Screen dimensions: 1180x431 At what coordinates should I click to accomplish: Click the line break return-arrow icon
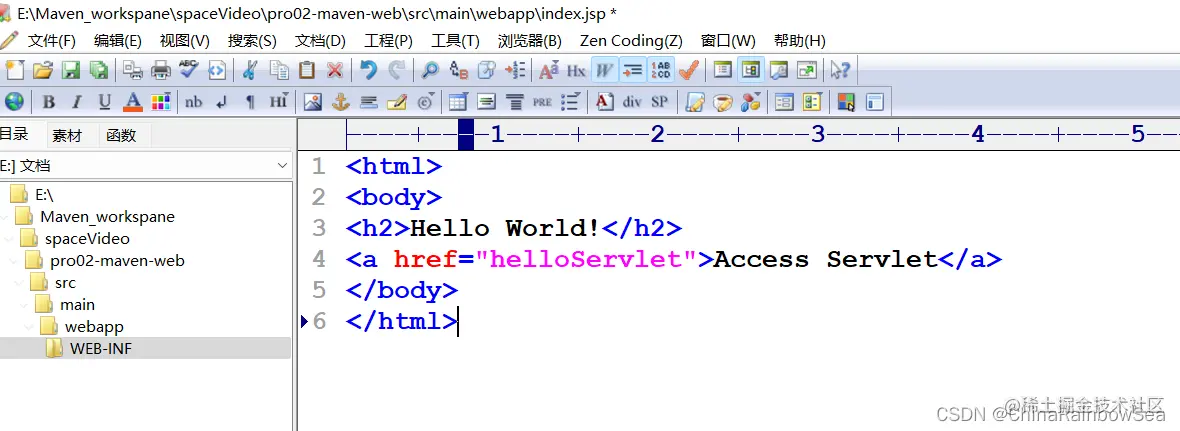point(221,102)
